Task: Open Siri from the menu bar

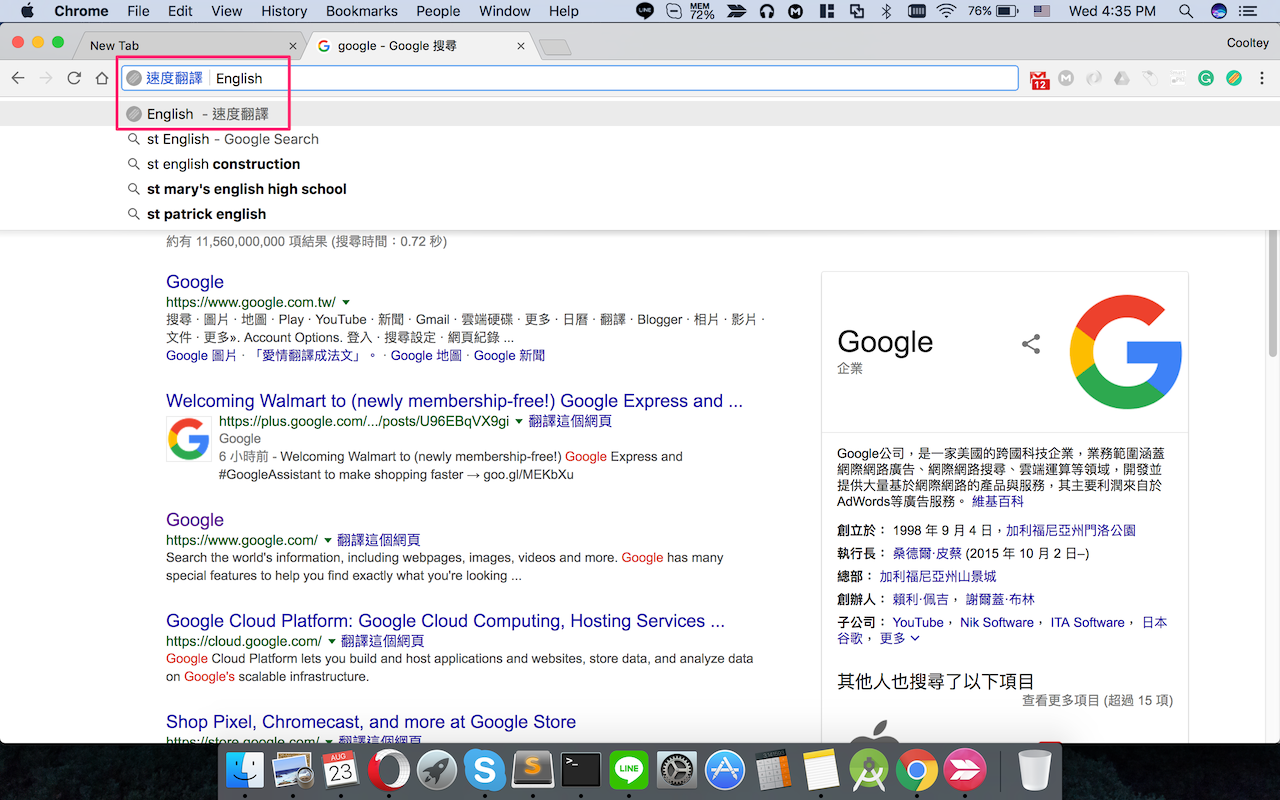Action: click(1218, 11)
